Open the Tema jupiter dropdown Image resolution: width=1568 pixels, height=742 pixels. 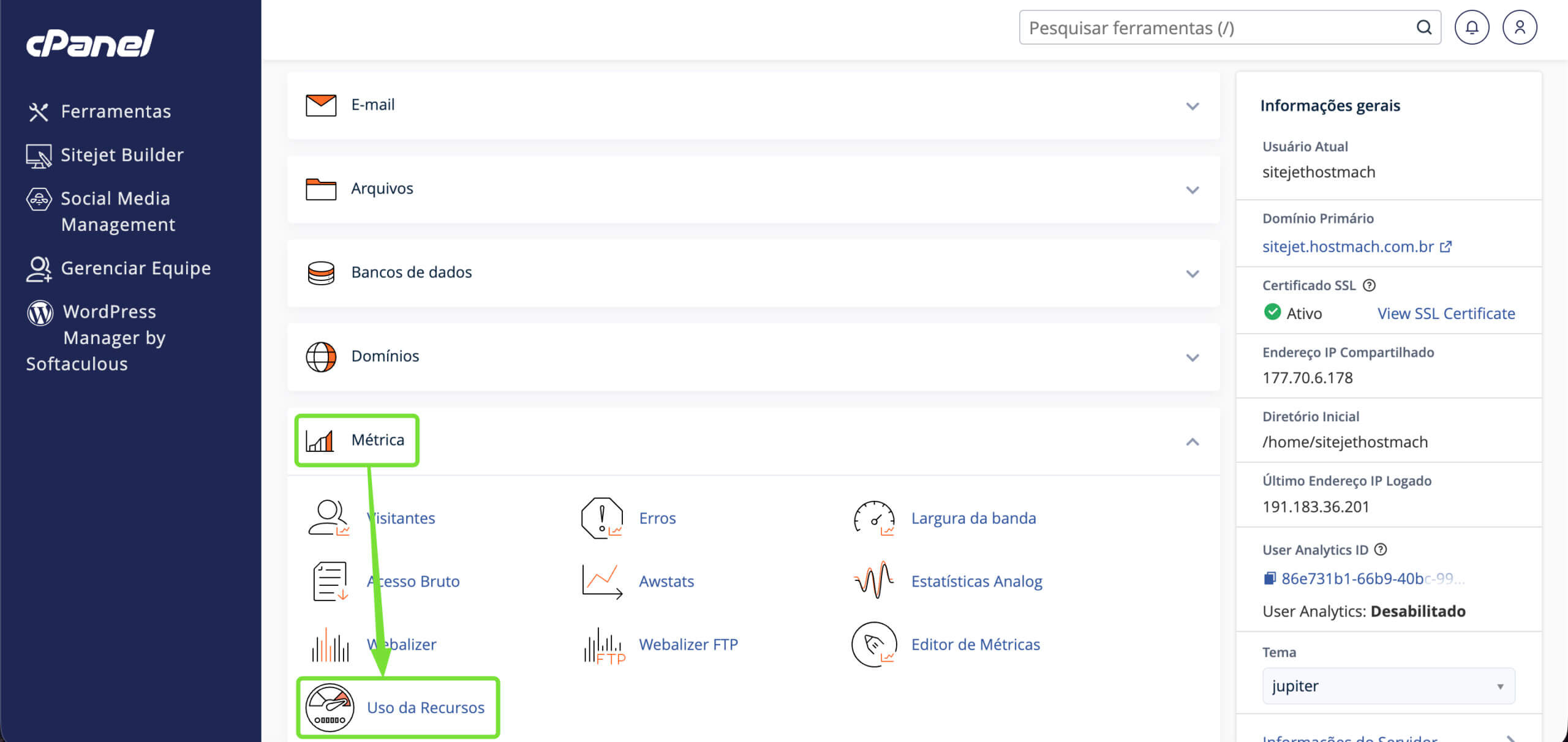1389,686
